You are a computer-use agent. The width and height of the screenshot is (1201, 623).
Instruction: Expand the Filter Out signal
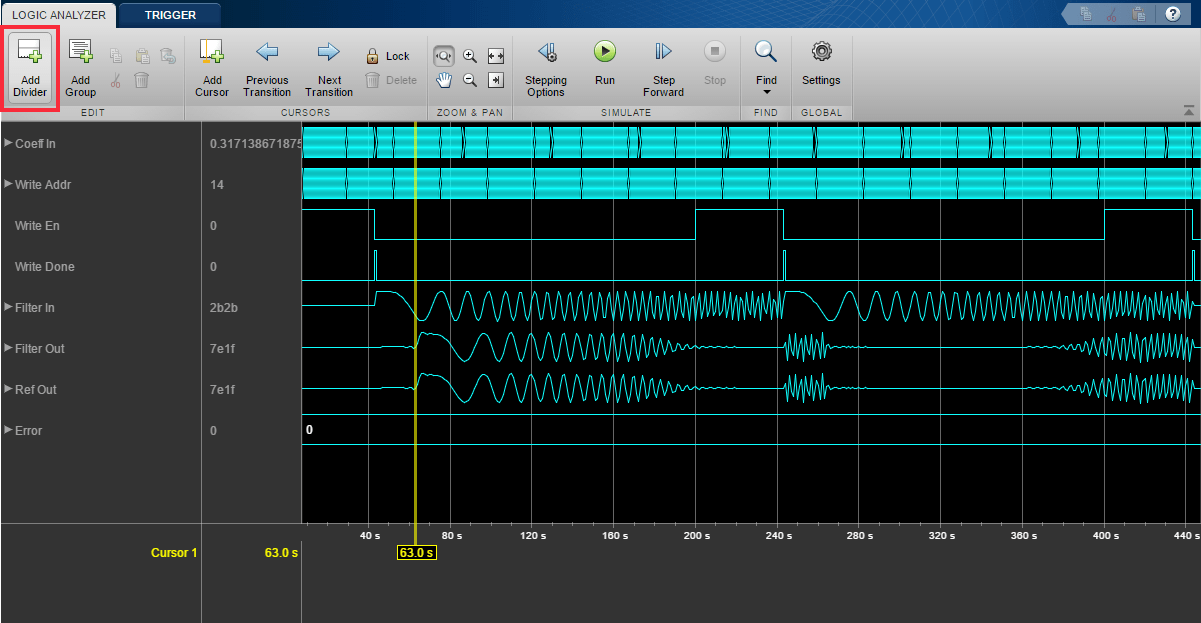tap(8, 349)
